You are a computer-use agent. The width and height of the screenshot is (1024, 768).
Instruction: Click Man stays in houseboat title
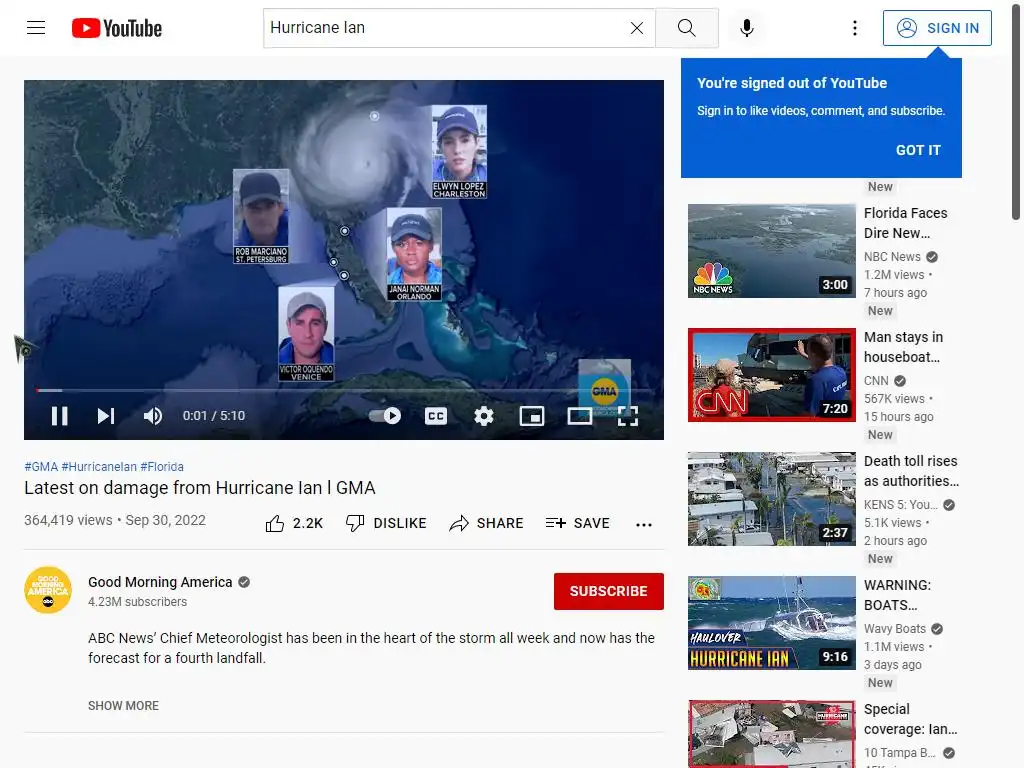(903, 347)
